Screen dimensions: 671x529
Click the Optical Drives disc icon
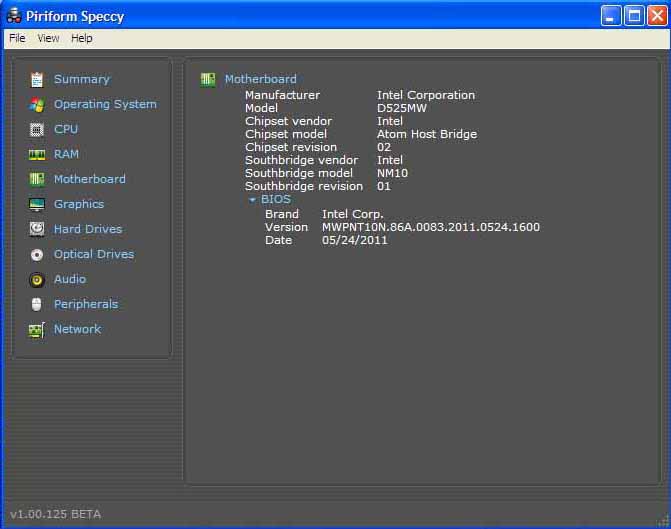click(37, 254)
